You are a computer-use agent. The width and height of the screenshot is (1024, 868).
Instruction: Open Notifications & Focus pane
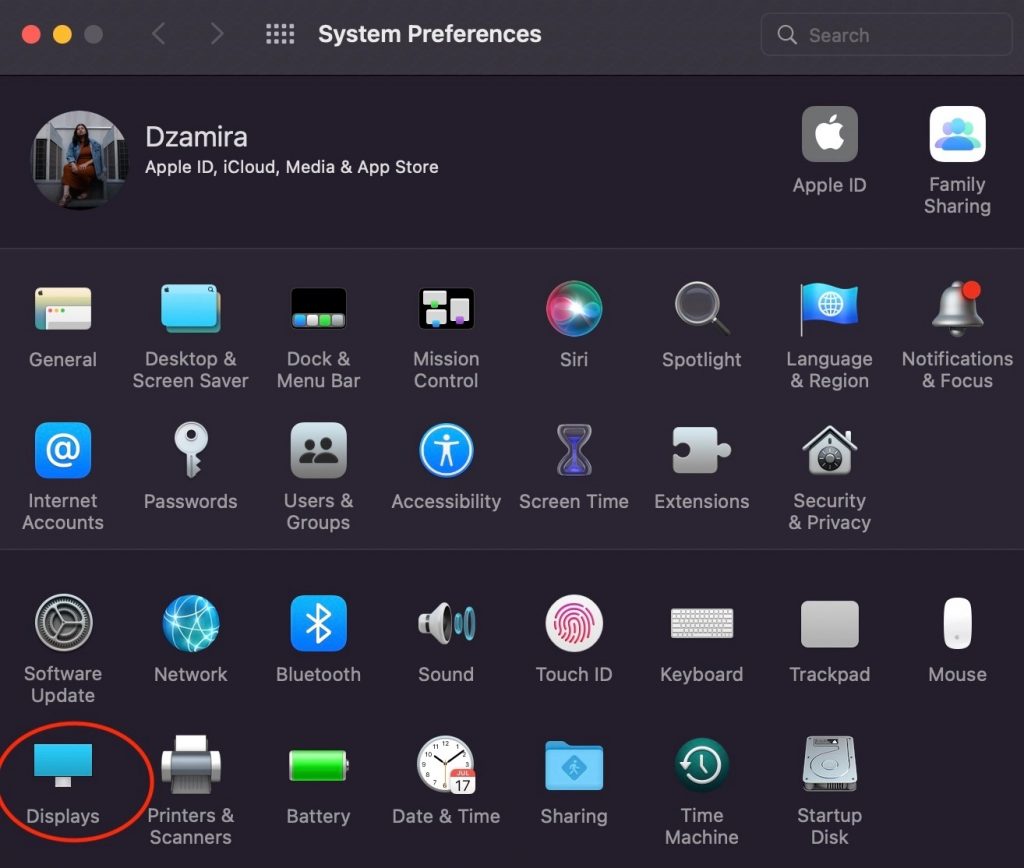tap(957, 309)
